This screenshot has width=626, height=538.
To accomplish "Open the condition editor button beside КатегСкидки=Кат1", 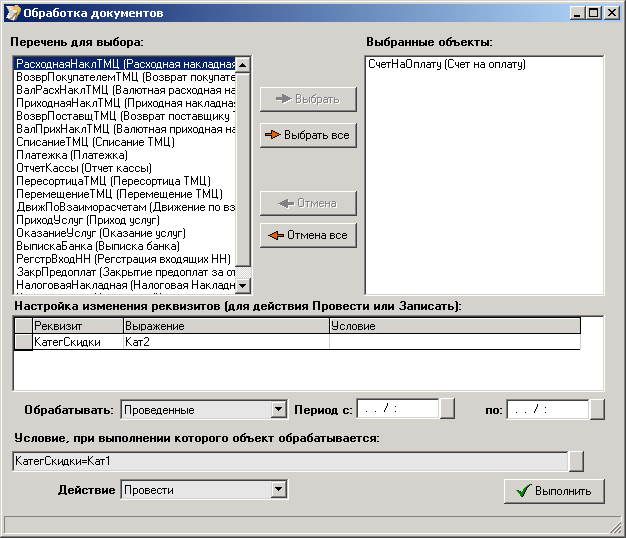I will click(x=576, y=461).
